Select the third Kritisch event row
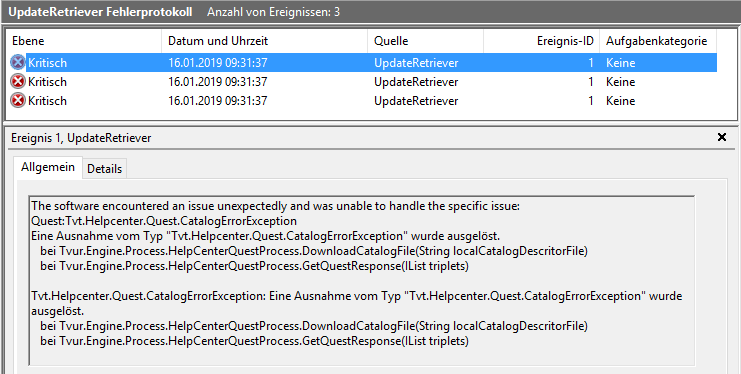 [x=362, y=101]
